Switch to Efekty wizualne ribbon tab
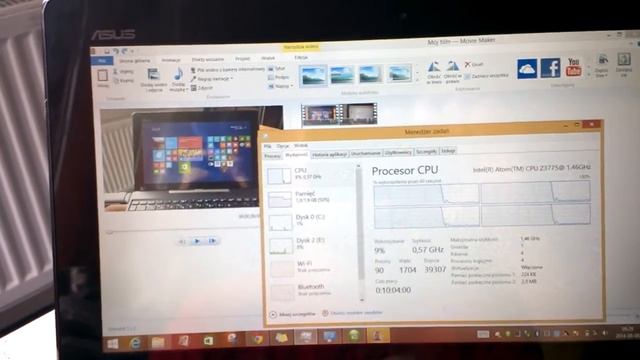Image resolution: width=640 pixels, height=360 pixels. (208, 60)
